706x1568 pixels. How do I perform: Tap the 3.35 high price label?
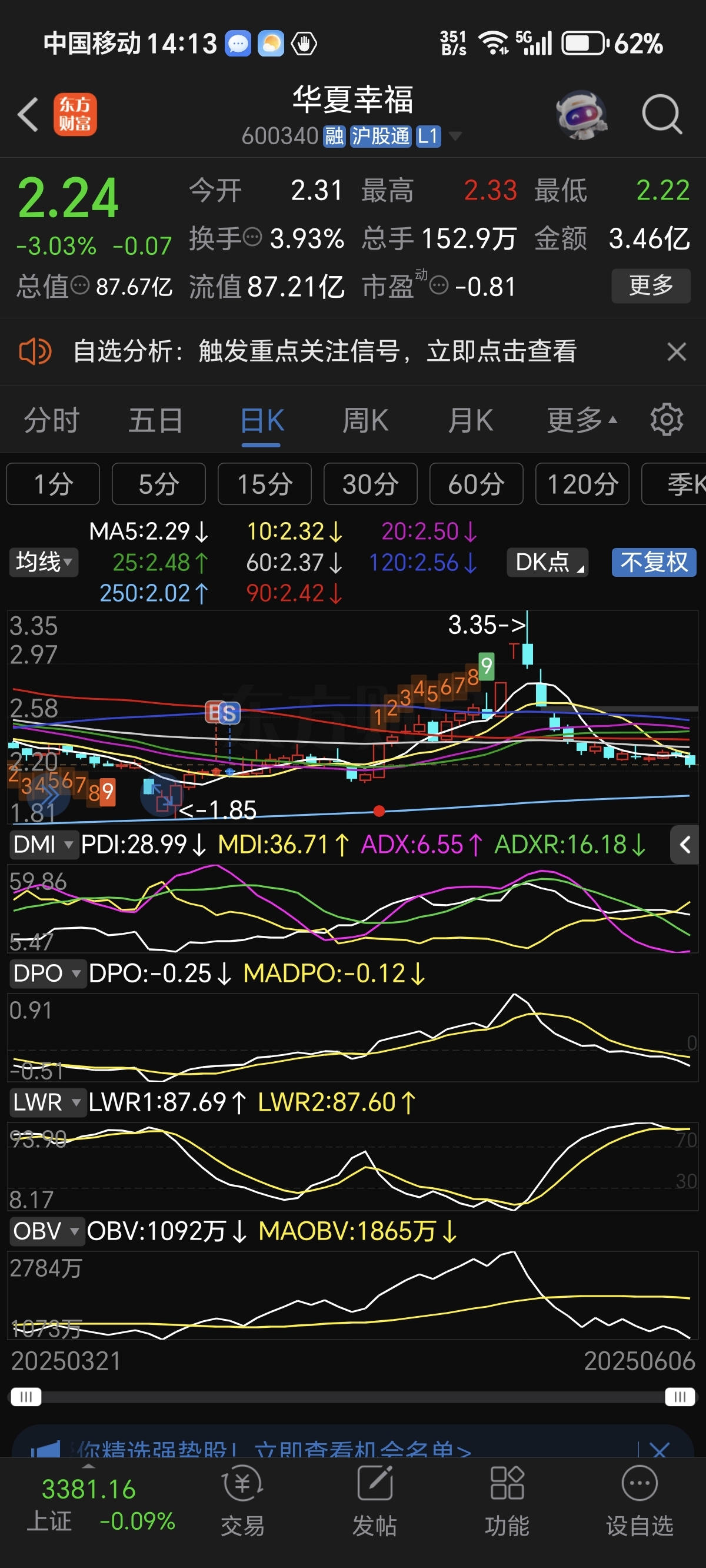[487, 624]
